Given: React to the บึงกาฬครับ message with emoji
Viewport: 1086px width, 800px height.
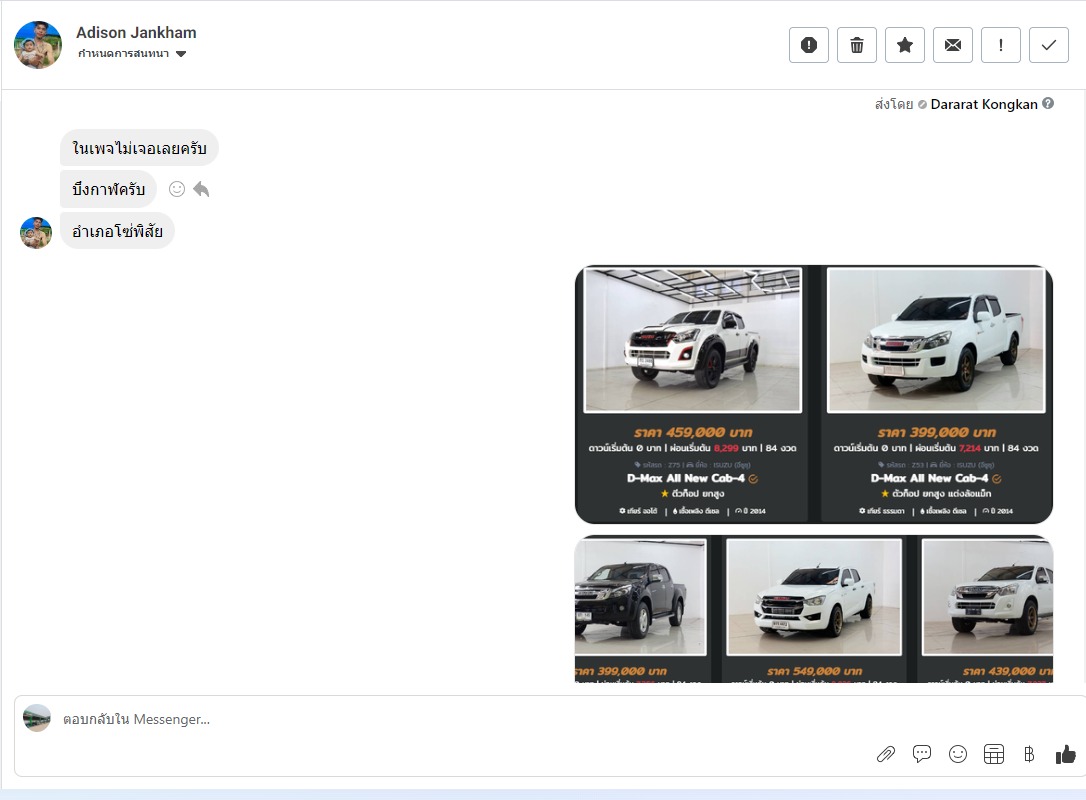Looking at the screenshot, I should click(177, 189).
